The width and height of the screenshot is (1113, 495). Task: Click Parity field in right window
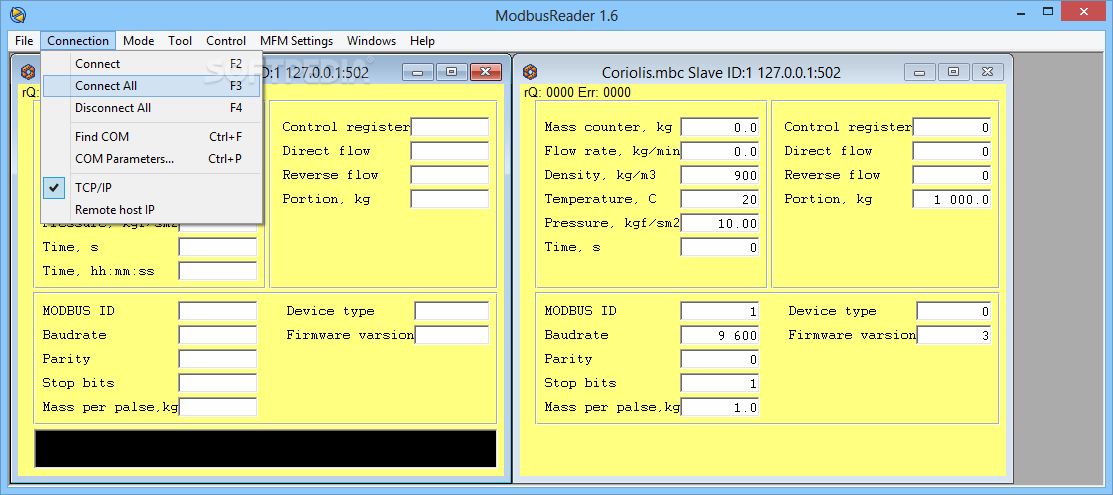720,359
